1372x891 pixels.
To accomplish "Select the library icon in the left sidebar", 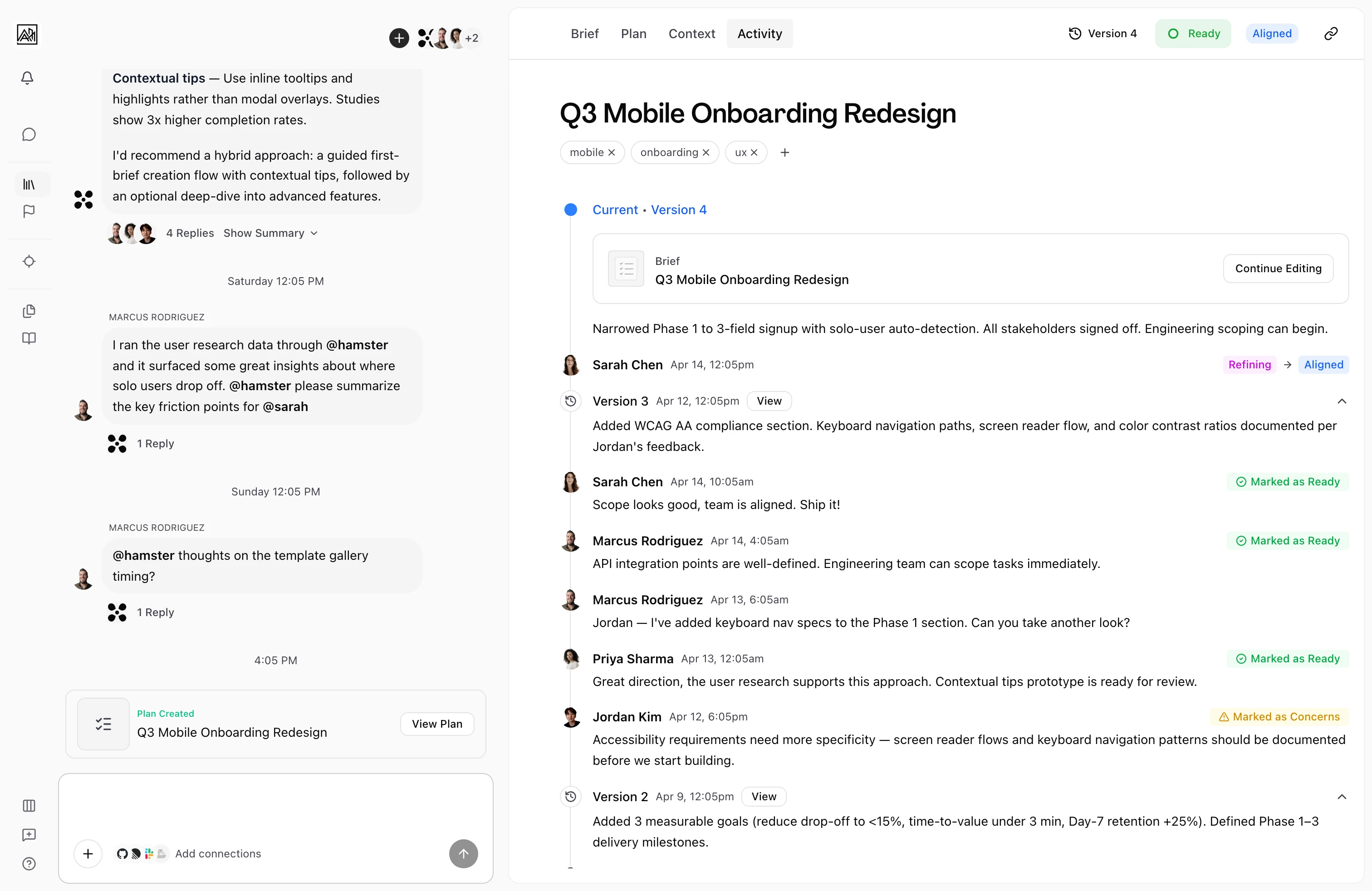I will [28, 184].
